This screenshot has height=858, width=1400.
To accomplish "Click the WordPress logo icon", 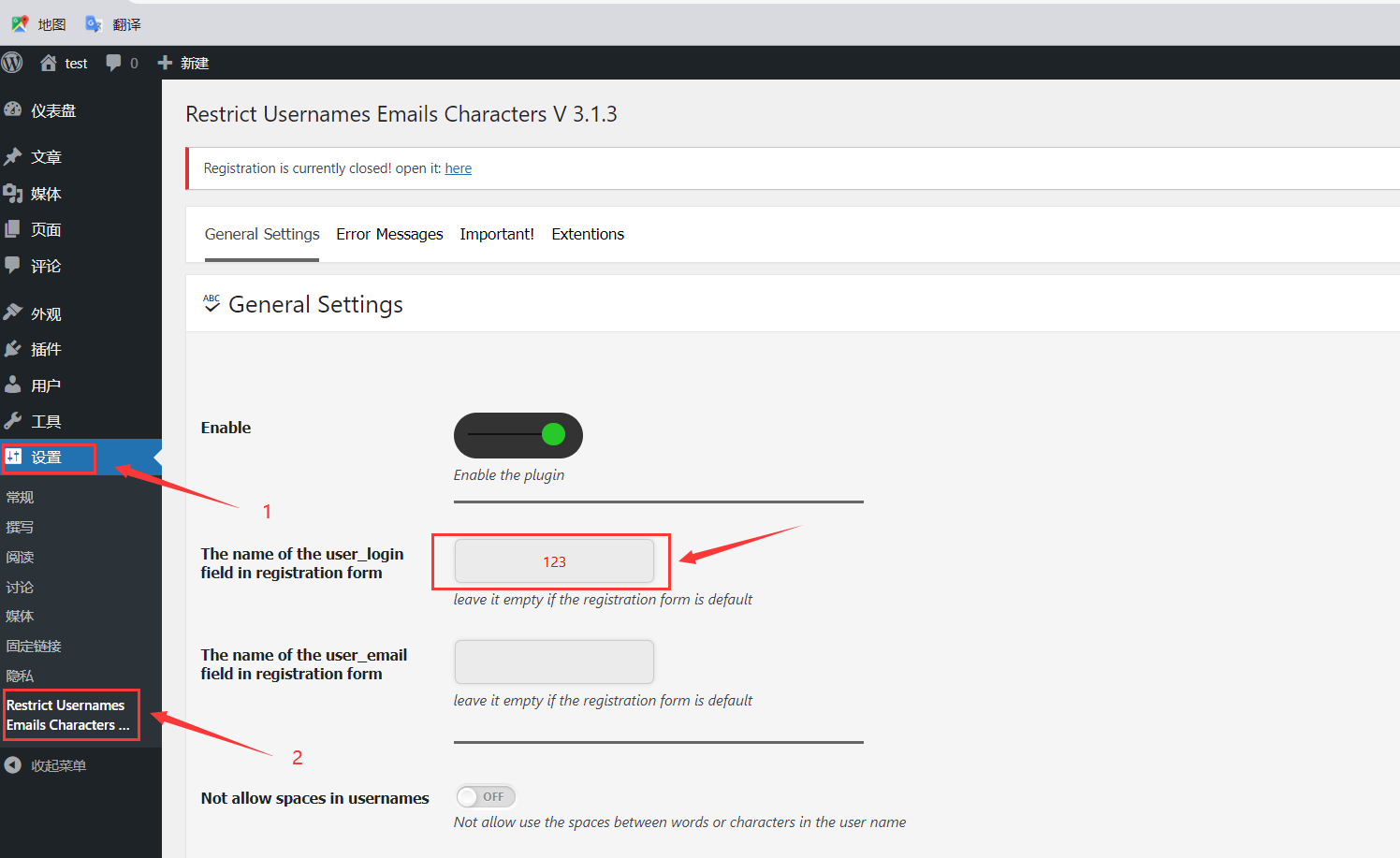I will pyautogui.click(x=12, y=63).
